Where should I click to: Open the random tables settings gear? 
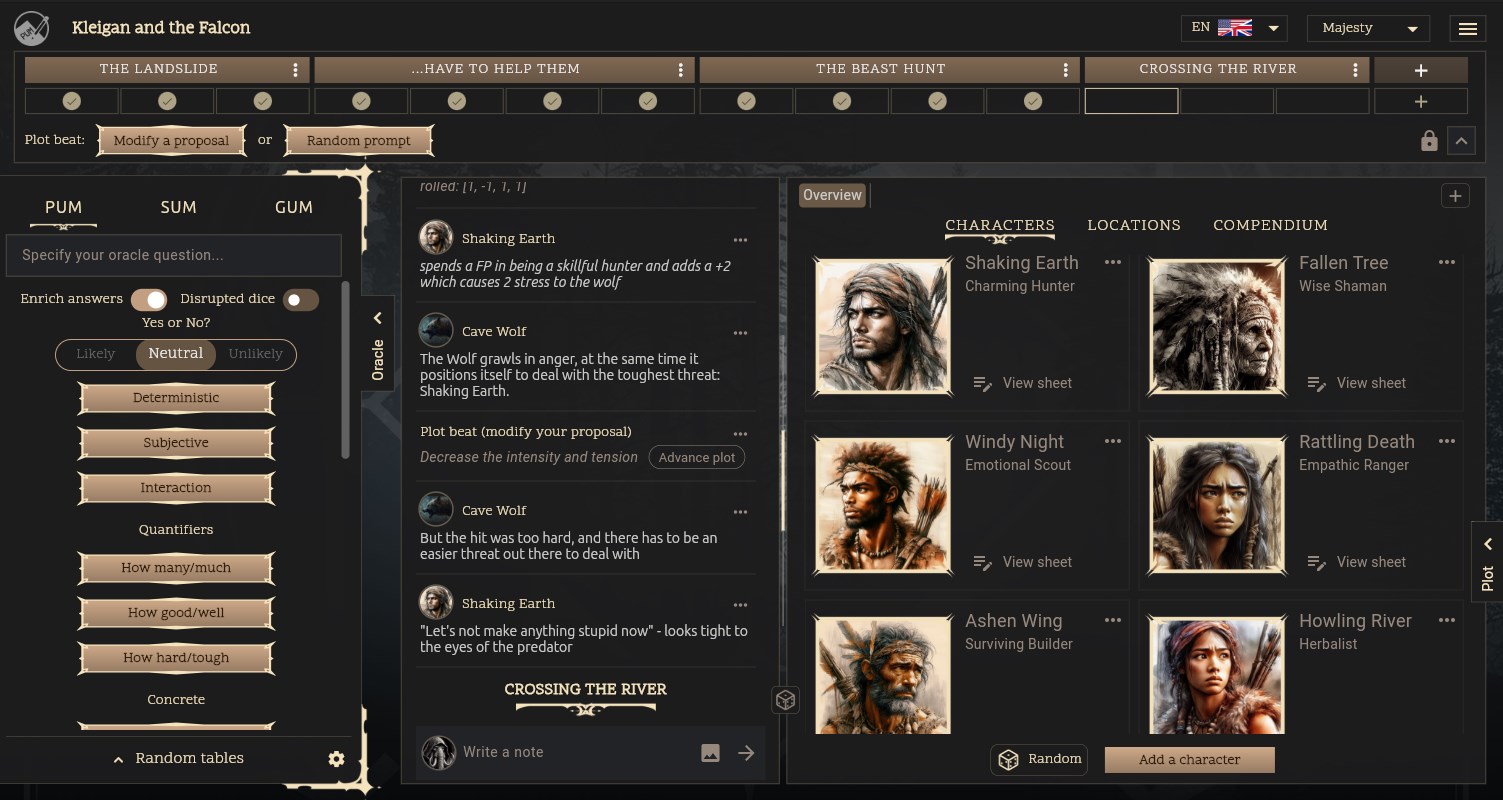[x=337, y=759]
